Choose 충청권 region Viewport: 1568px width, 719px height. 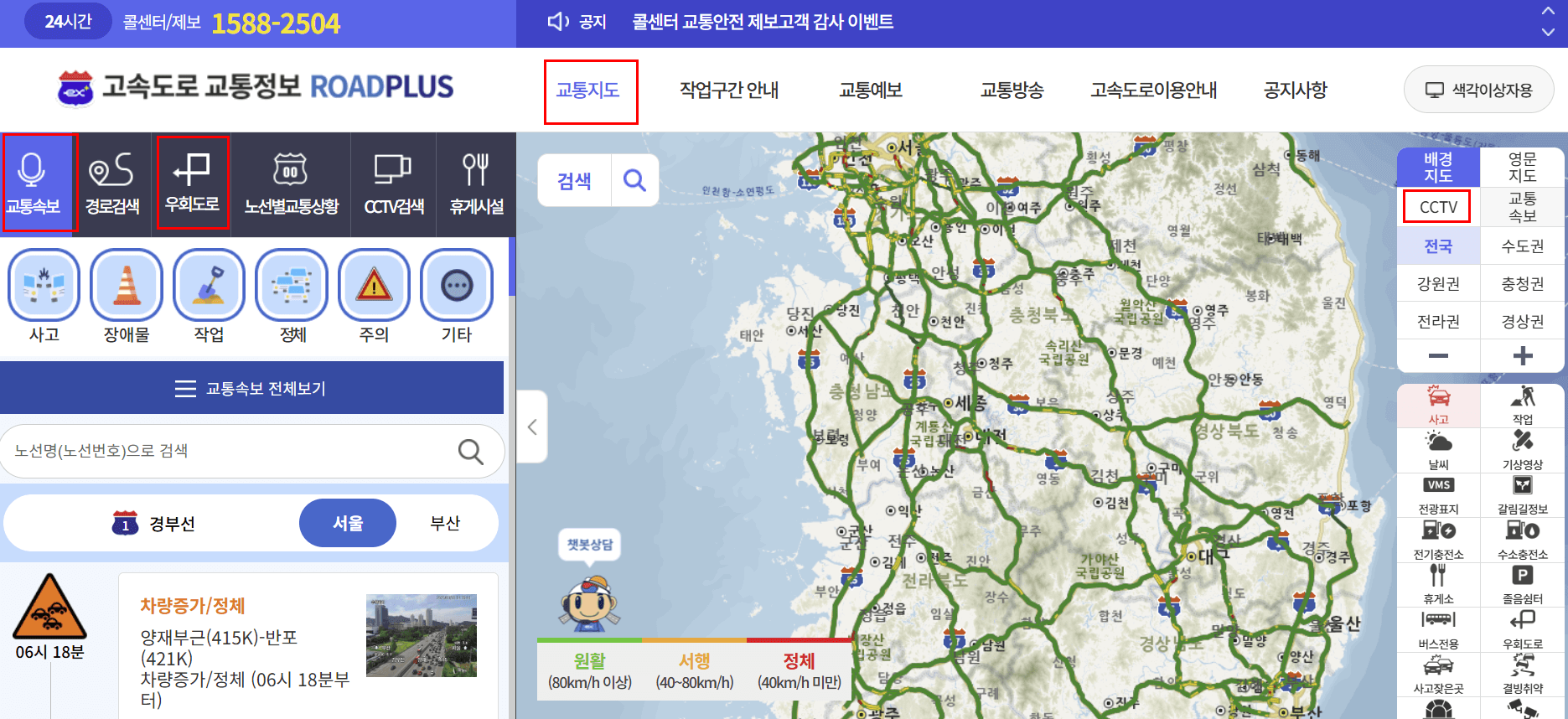[x=1522, y=284]
